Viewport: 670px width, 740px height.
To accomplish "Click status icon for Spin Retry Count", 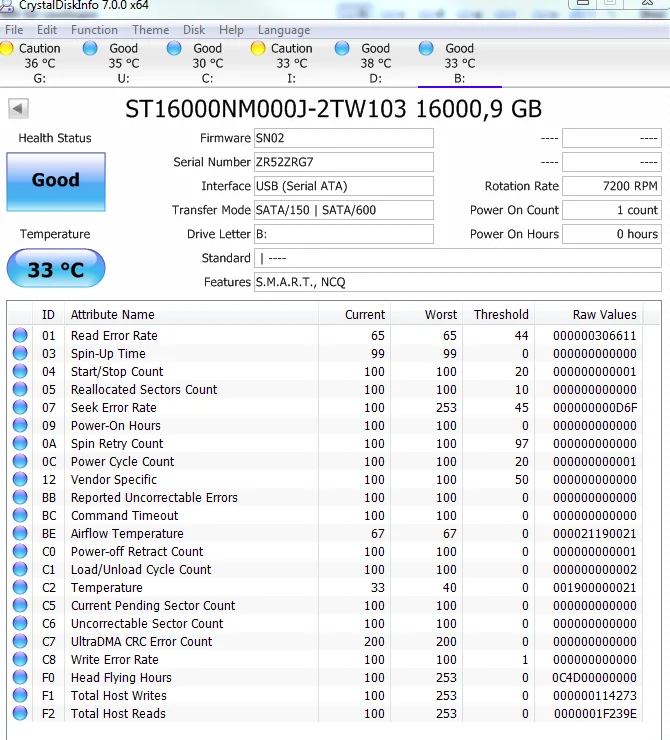I will [20, 443].
